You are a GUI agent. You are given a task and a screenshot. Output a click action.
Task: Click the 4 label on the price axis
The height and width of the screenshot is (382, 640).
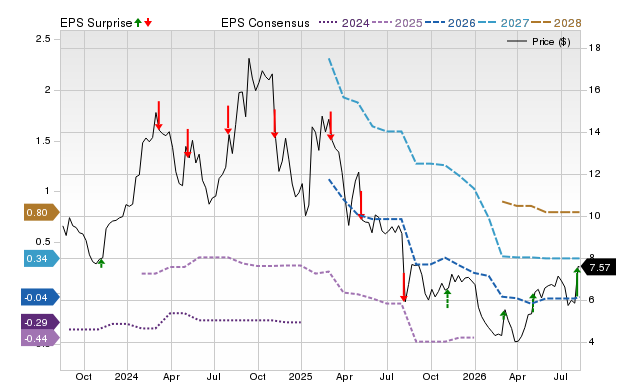pyautogui.click(x=592, y=342)
